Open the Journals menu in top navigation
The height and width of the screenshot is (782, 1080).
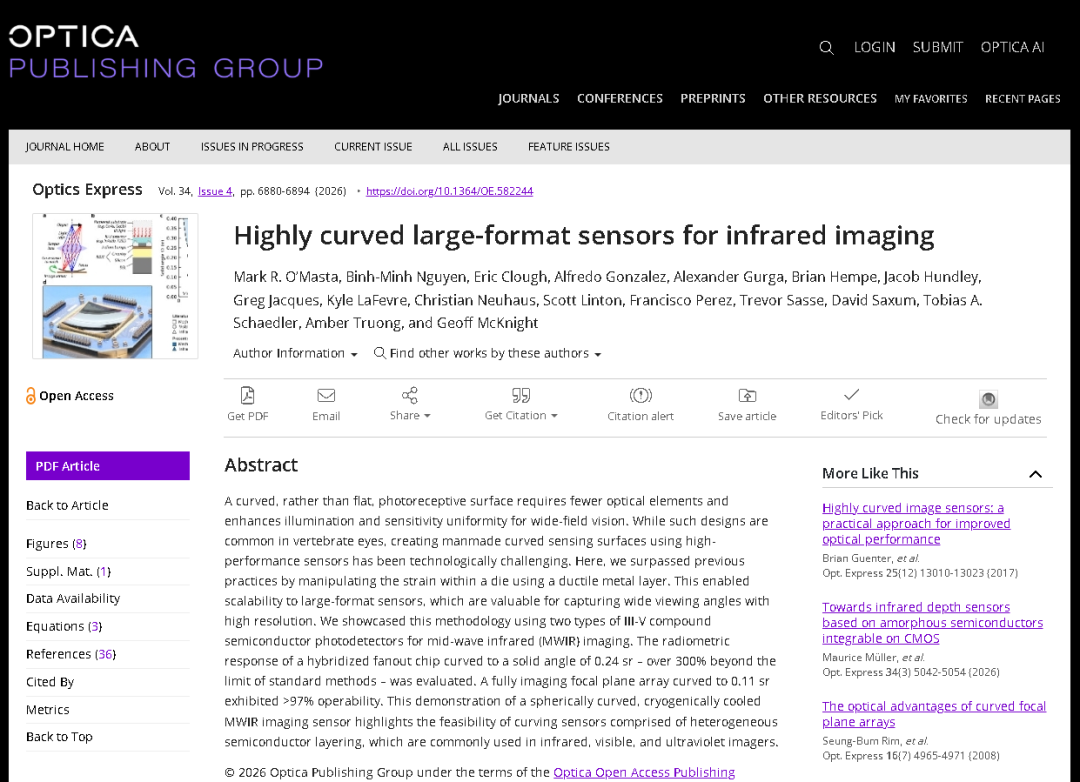pyautogui.click(x=528, y=98)
